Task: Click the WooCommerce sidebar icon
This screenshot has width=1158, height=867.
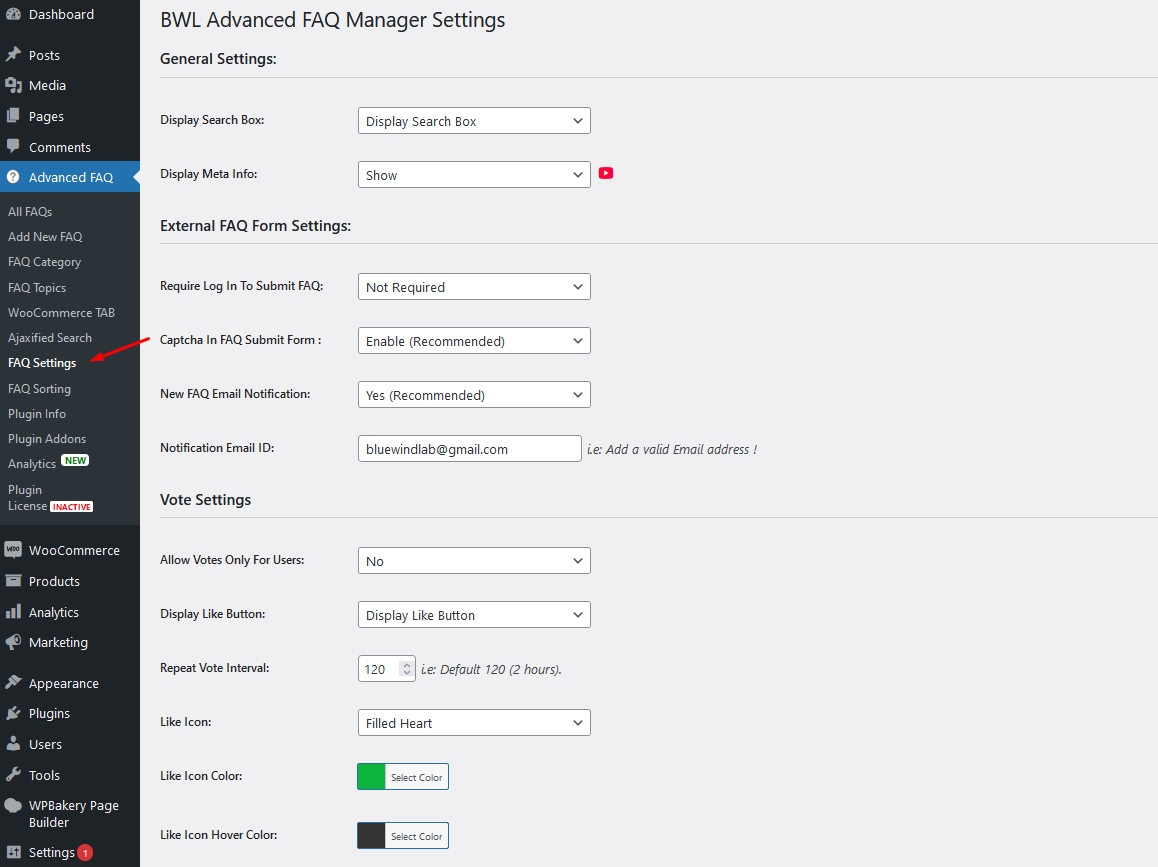Action: click(x=14, y=549)
